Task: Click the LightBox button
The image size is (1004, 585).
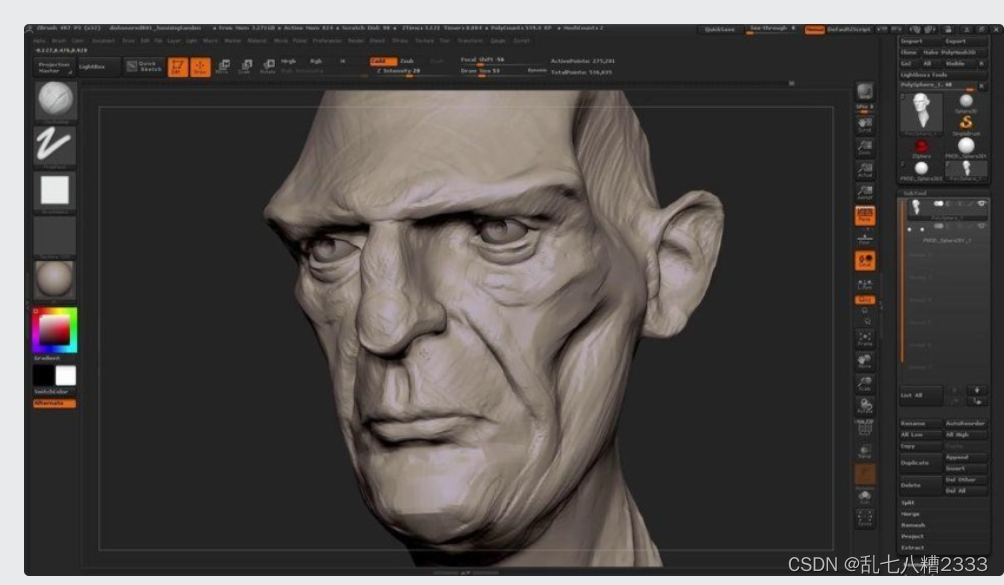Action: pyautogui.click(x=91, y=66)
